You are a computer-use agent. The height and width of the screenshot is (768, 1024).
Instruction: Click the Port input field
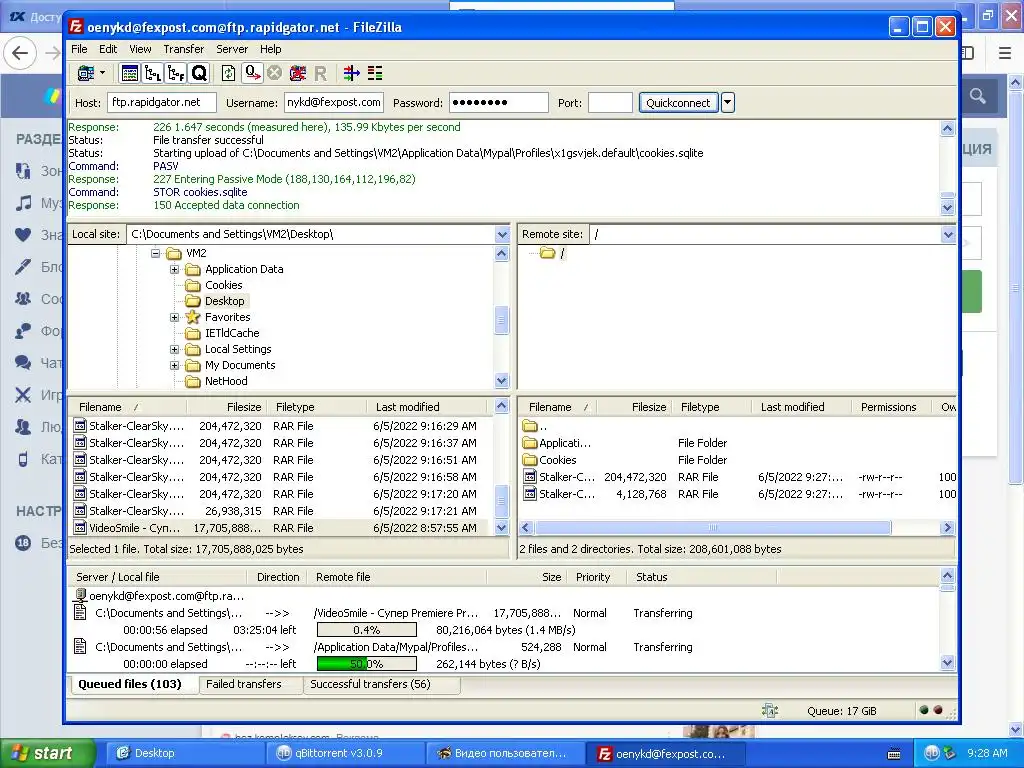point(611,103)
